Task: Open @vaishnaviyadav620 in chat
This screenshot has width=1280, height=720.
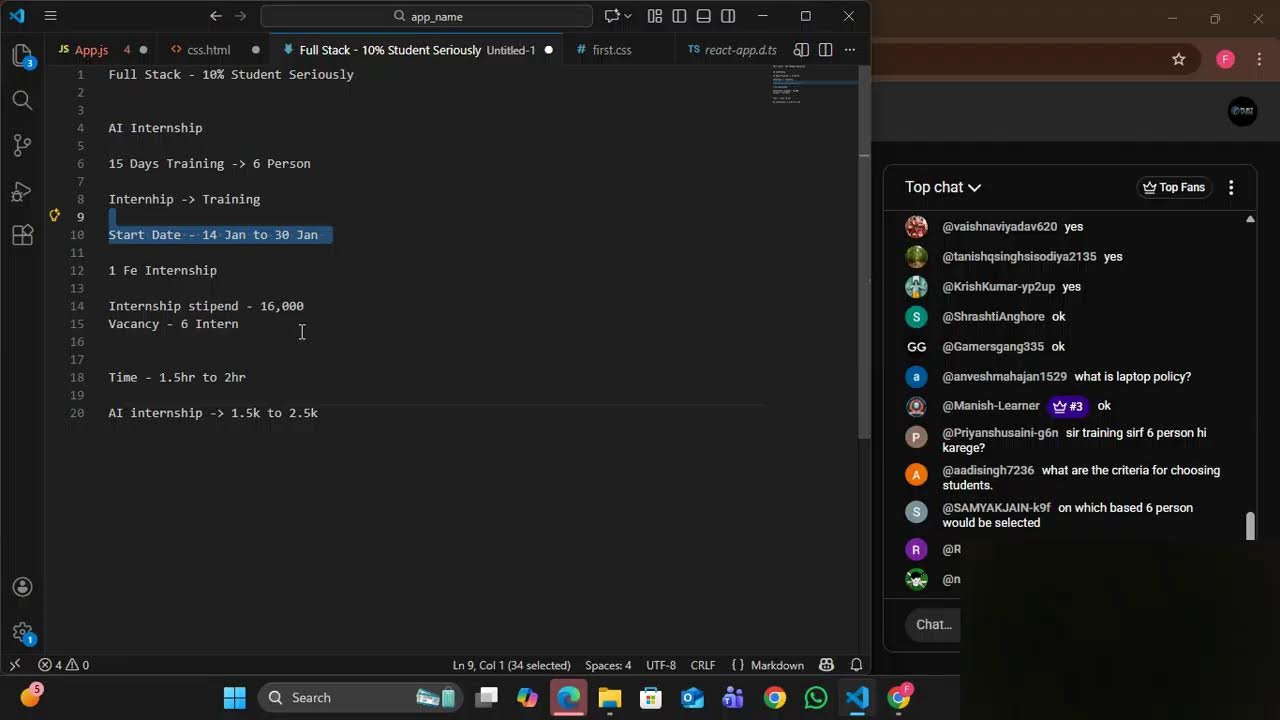Action: click(999, 227)
